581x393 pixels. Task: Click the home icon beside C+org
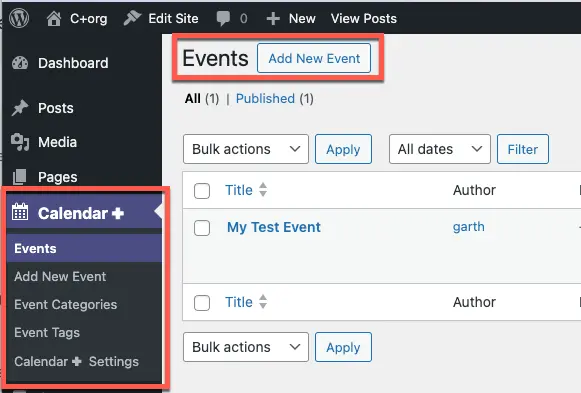pyautogui.click(x=54, y=19)
